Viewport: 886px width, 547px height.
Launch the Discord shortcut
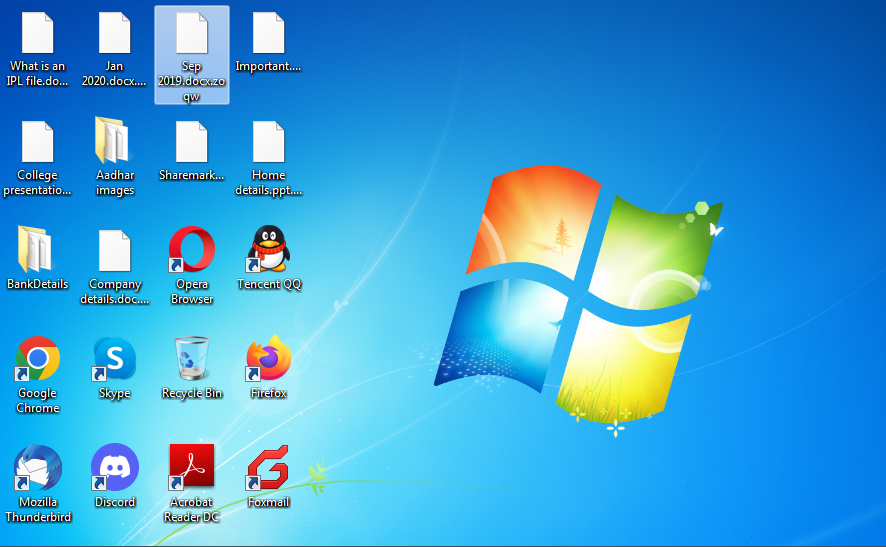coord(115,467)
